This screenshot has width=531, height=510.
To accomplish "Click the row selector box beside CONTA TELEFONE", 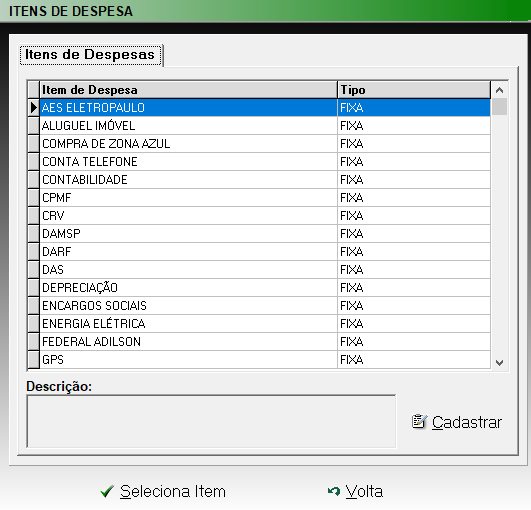I will [x=34, y=162].
